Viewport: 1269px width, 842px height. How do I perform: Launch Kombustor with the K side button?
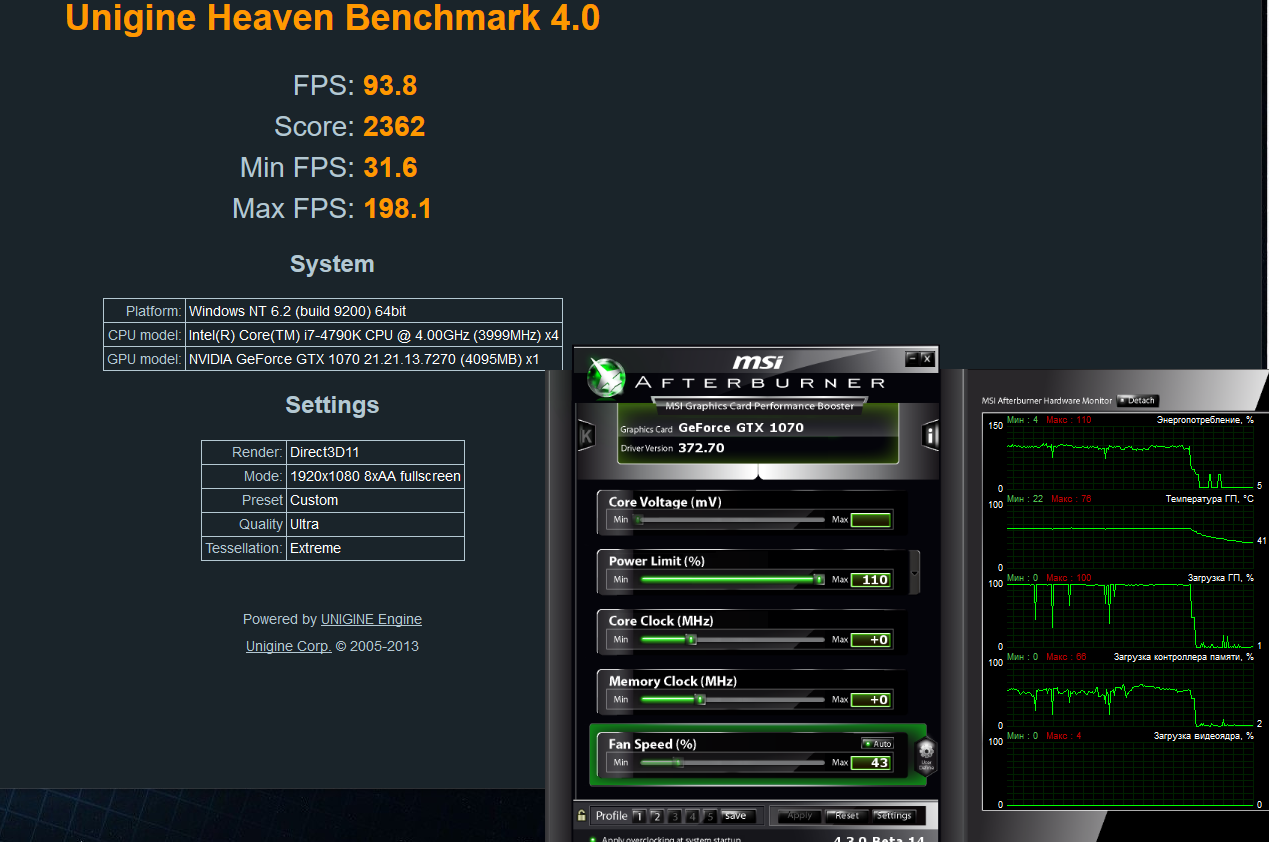tap(586, 435)
